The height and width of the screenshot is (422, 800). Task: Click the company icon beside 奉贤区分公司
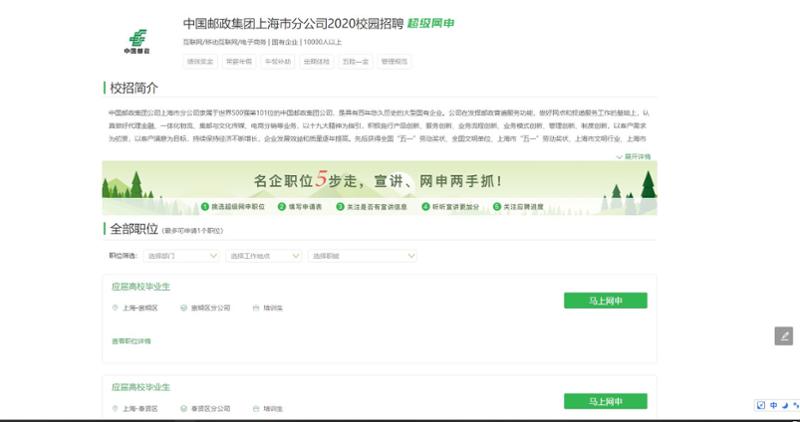pos(183,408)
